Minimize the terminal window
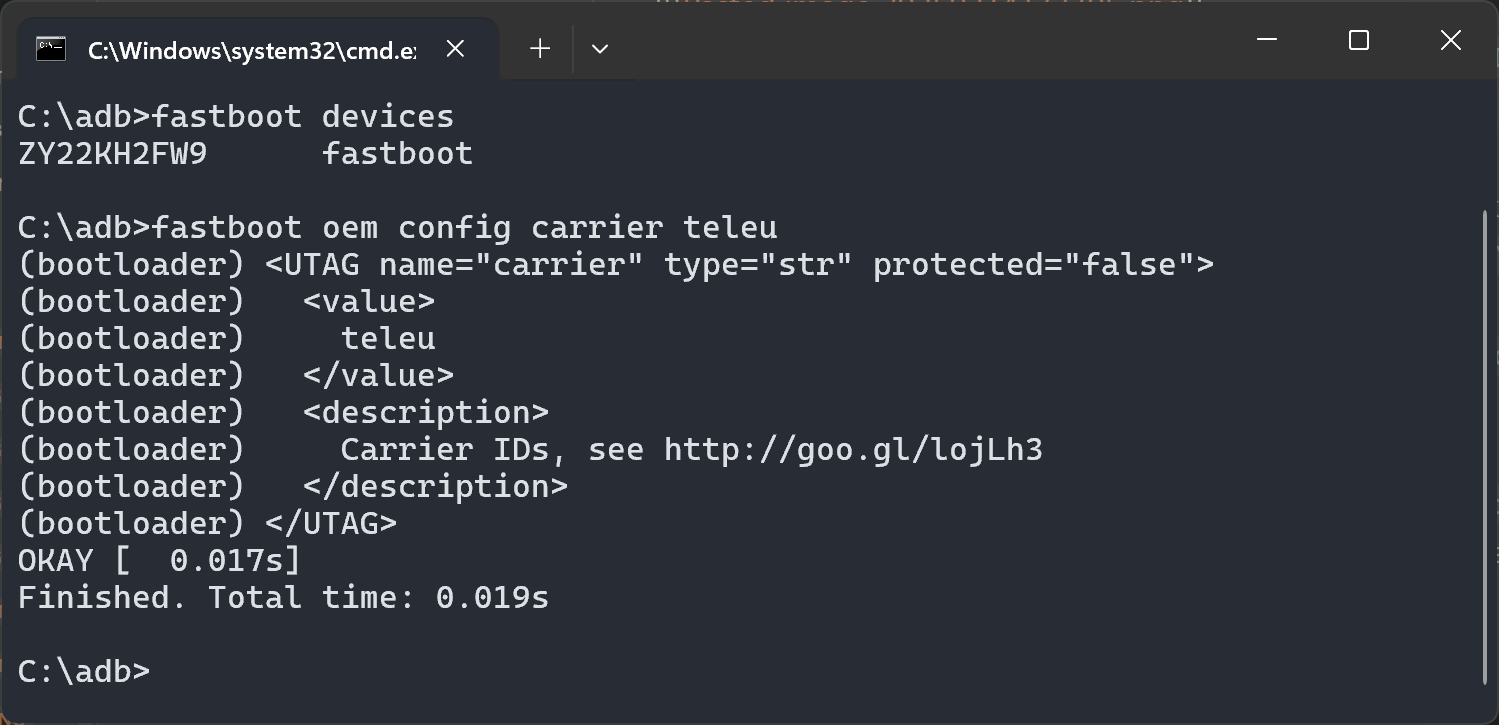The height and width of the screenshot is (725, 1499). coord(1267,40)
